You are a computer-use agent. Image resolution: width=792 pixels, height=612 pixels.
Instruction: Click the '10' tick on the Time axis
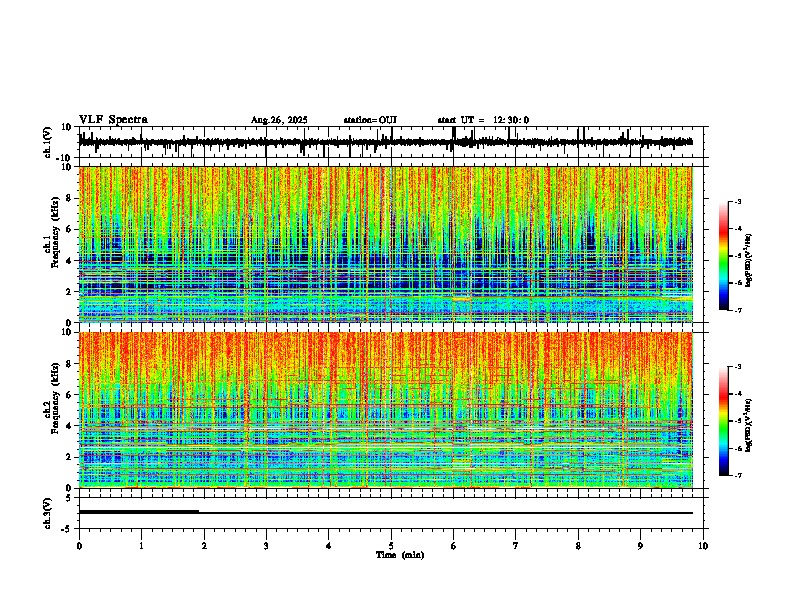(x=703, y=546)
